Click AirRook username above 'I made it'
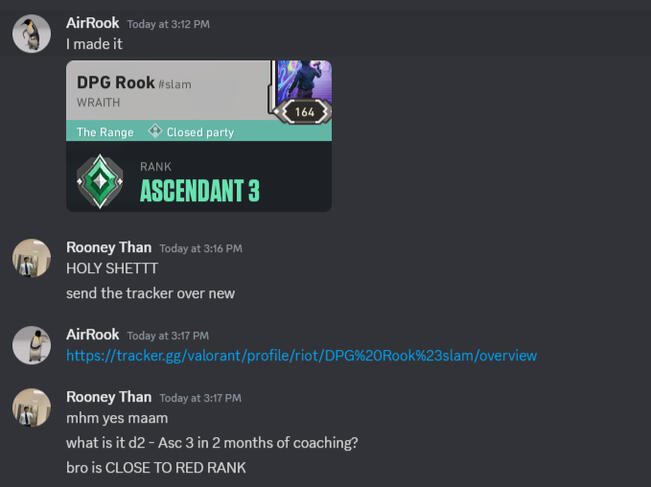This screenshot has height=487, width=651. pos(93,23)
